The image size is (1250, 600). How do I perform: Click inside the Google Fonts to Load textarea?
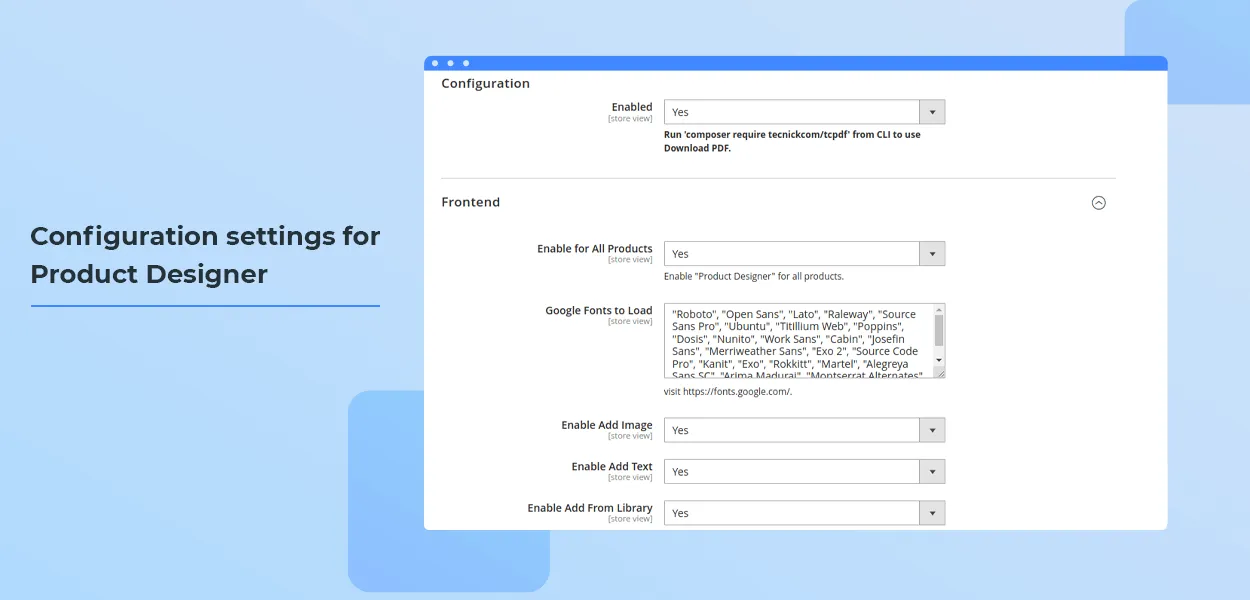click(795, 340)
